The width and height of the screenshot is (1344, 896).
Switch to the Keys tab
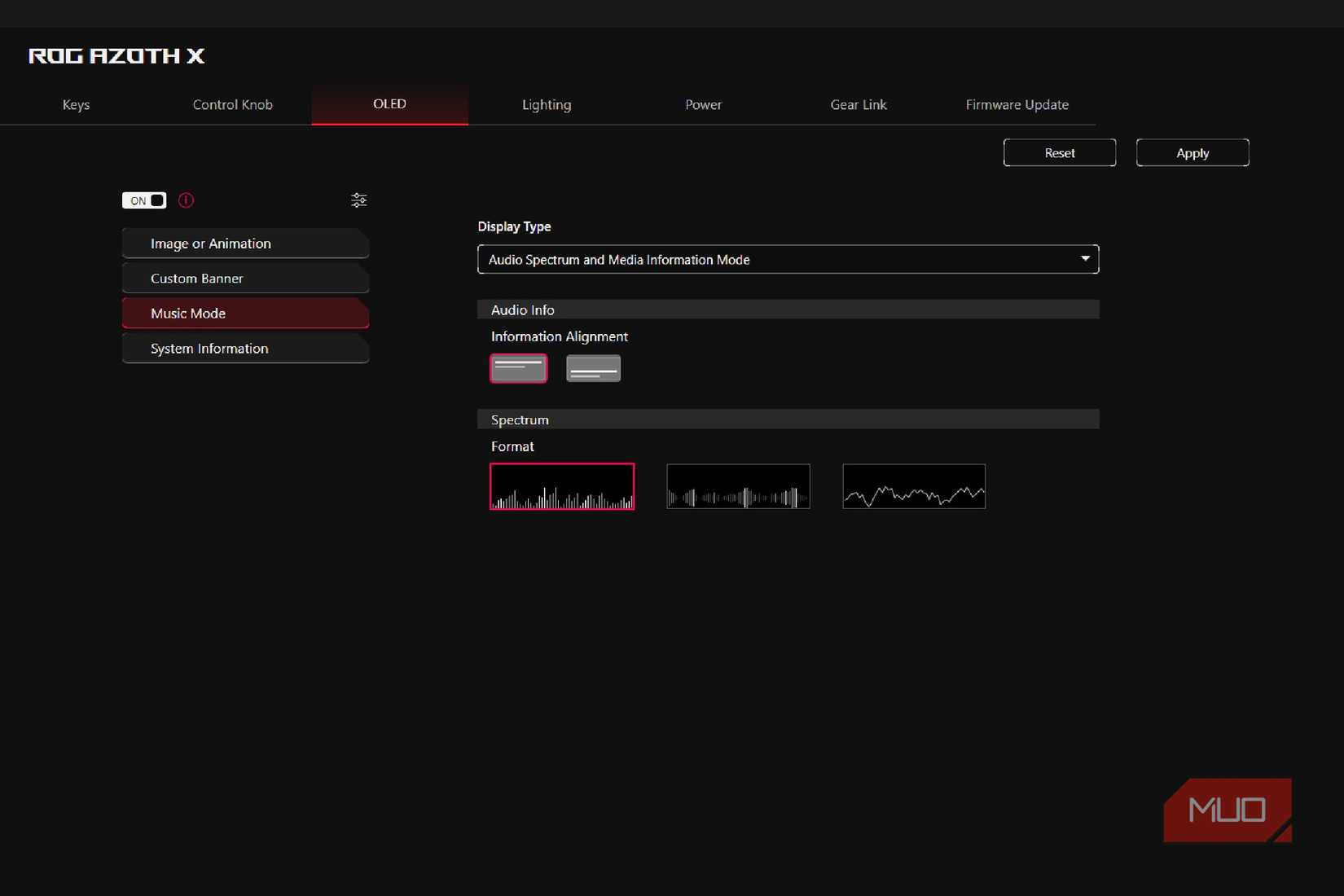pyautogui.click(x=76, y=105)
